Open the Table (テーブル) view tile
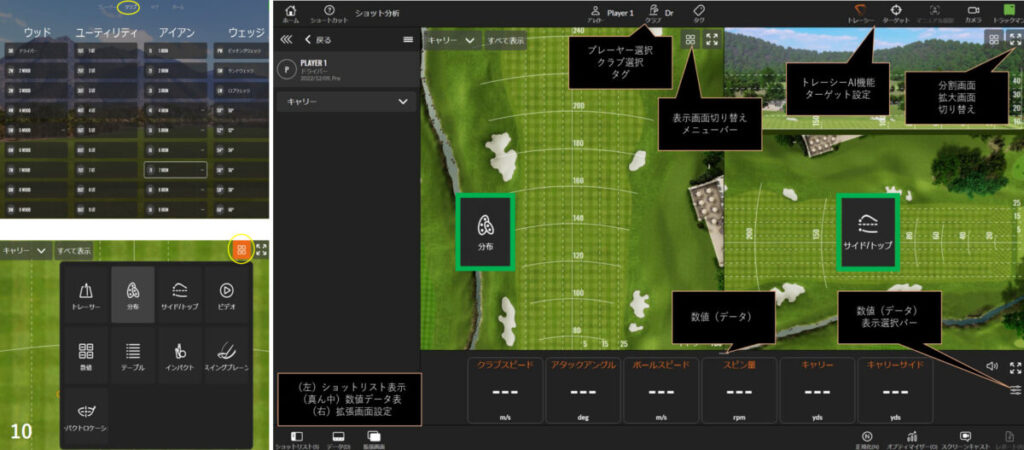 pos(132,356)
